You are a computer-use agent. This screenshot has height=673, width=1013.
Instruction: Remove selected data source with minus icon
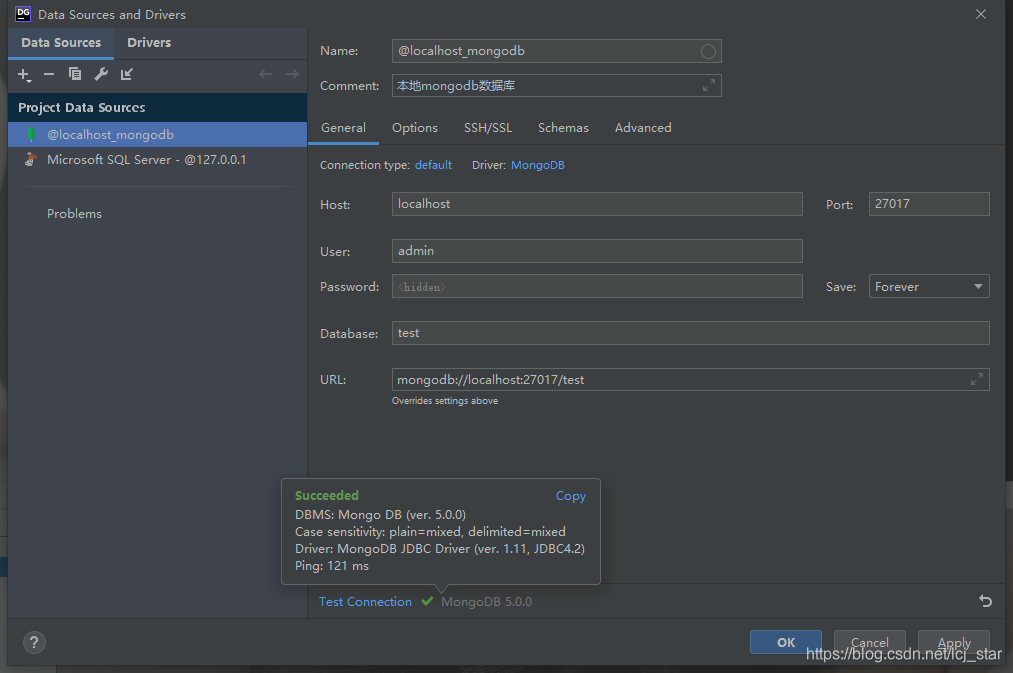[49, 74]
